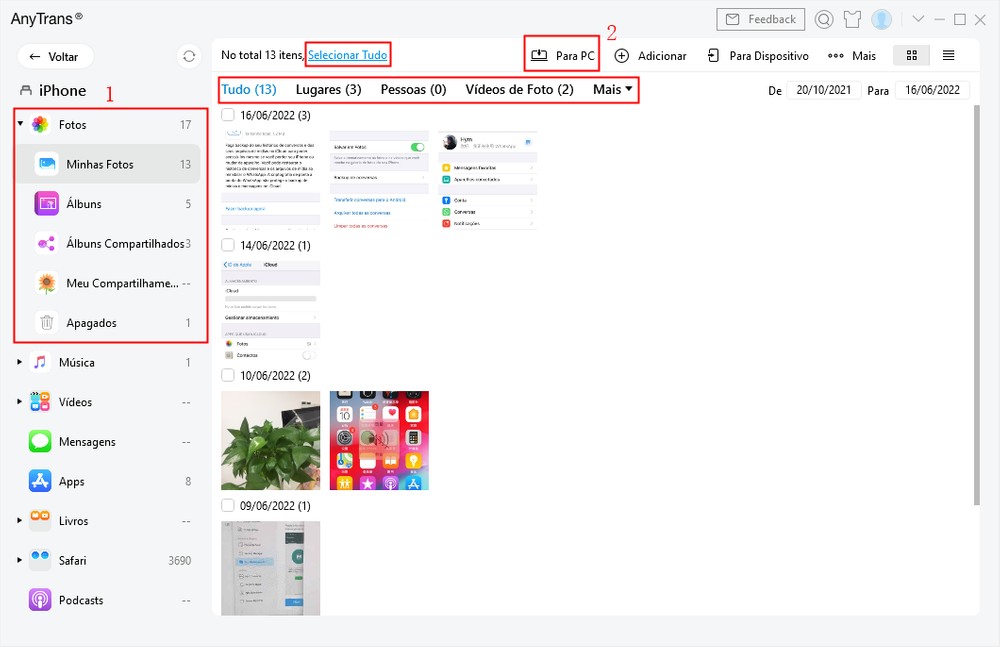Refresh the device content list
Image resolution: width=1000 pixels, height=647 pixels.
(x=189, y=56)
